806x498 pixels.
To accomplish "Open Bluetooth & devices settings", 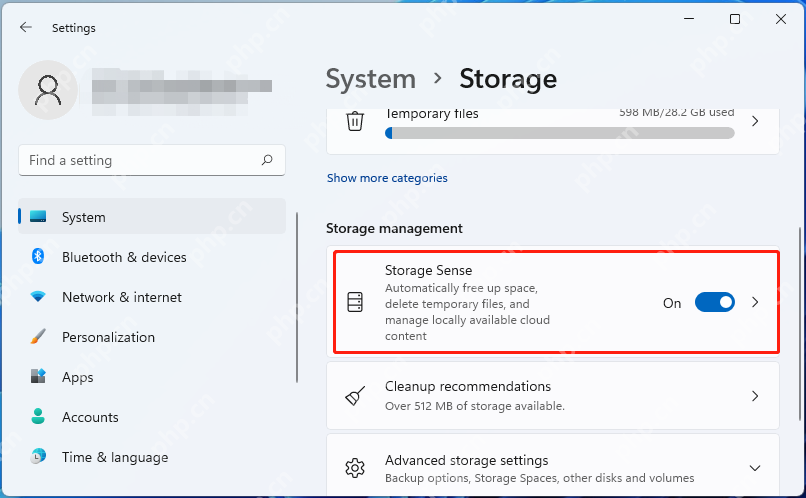I will coord(152,256).
